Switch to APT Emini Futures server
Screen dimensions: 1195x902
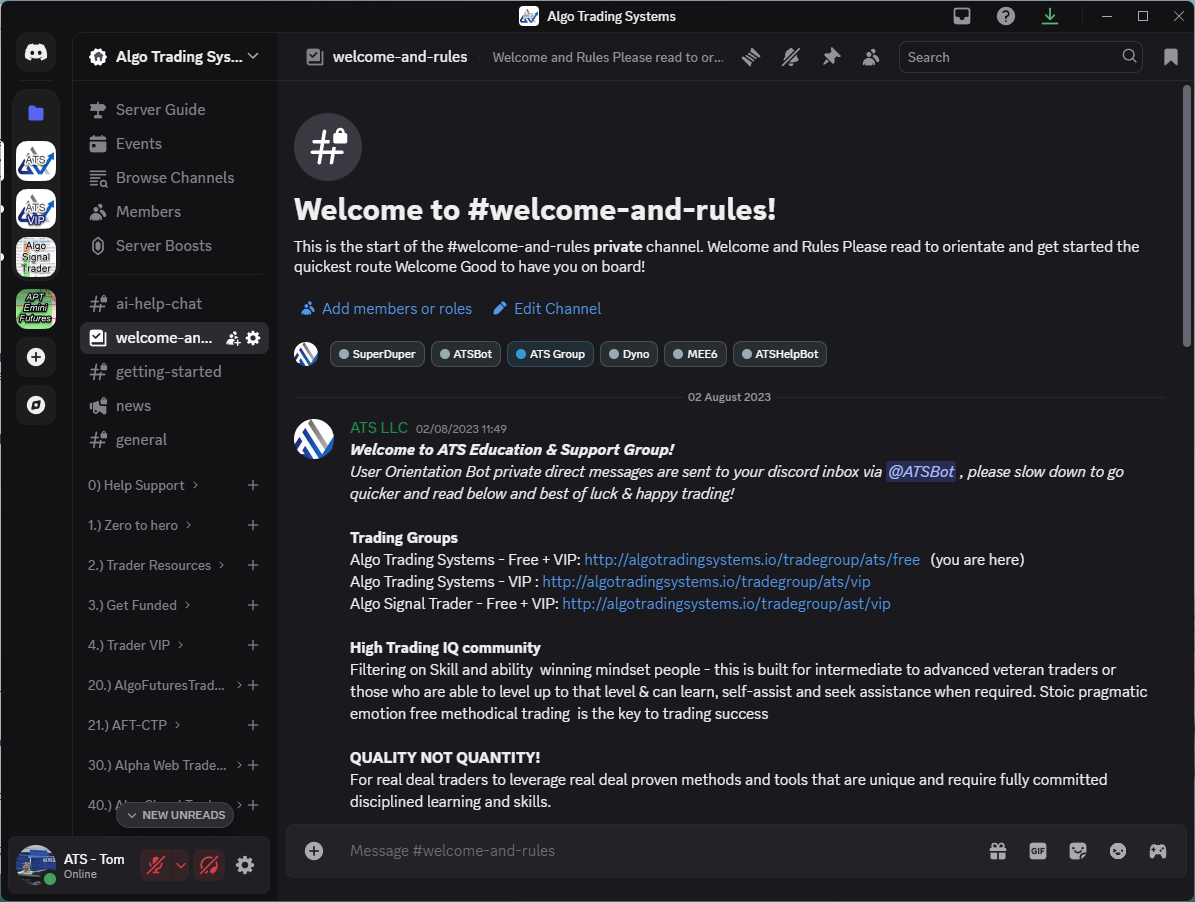[36, 309]
